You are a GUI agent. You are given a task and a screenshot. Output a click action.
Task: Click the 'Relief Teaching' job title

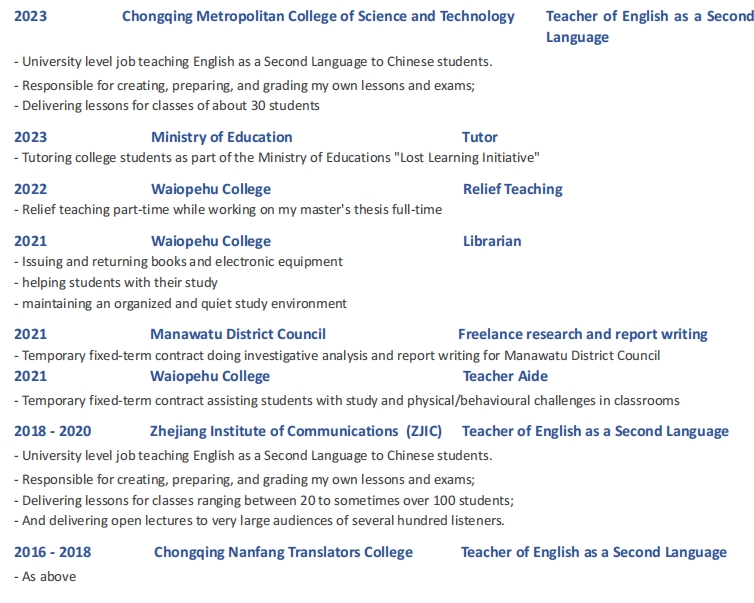pyautogui.click(x=512, y=189)
